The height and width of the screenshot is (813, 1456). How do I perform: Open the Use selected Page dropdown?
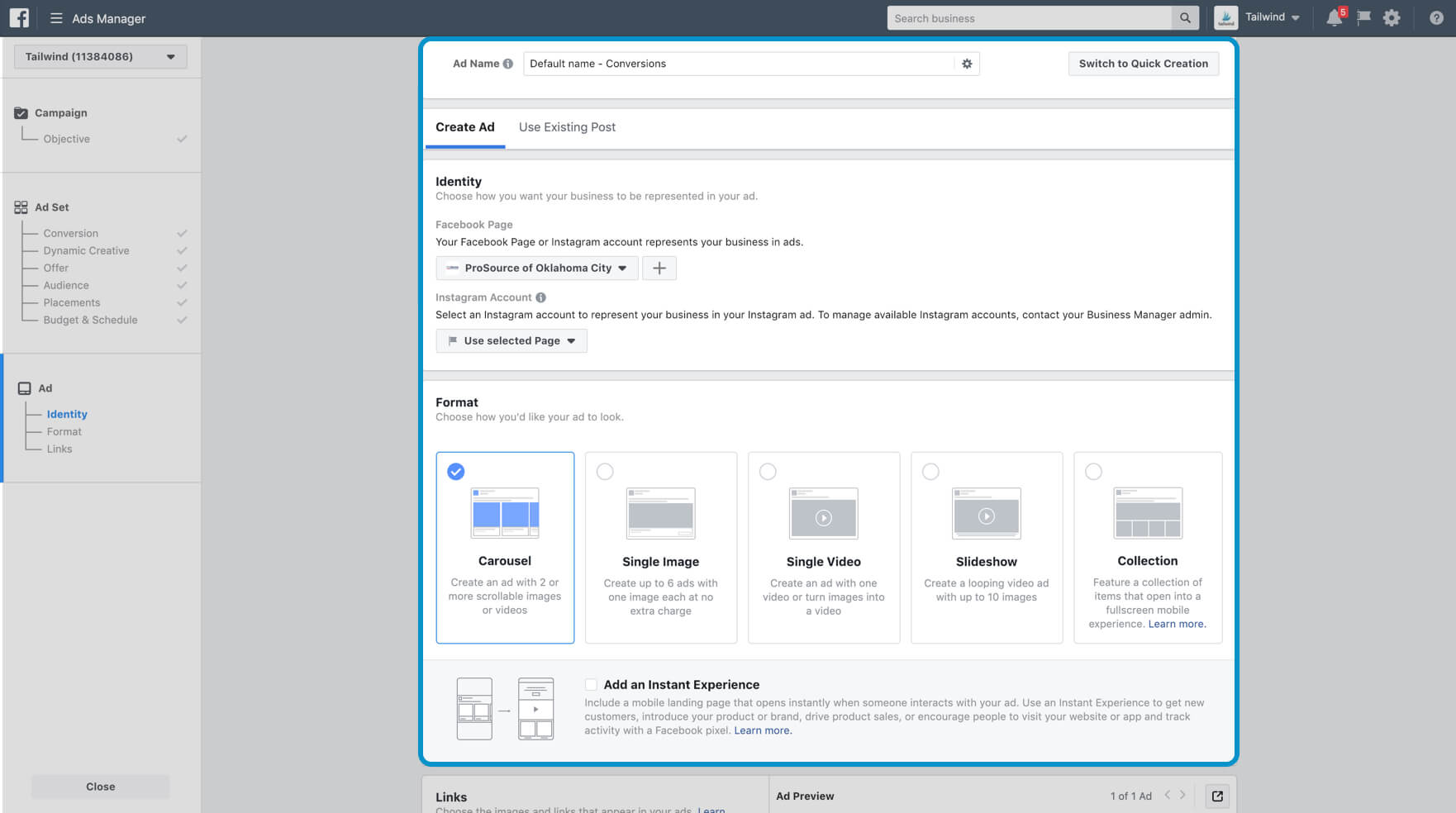pyautogui.click(x=512, y=340)
